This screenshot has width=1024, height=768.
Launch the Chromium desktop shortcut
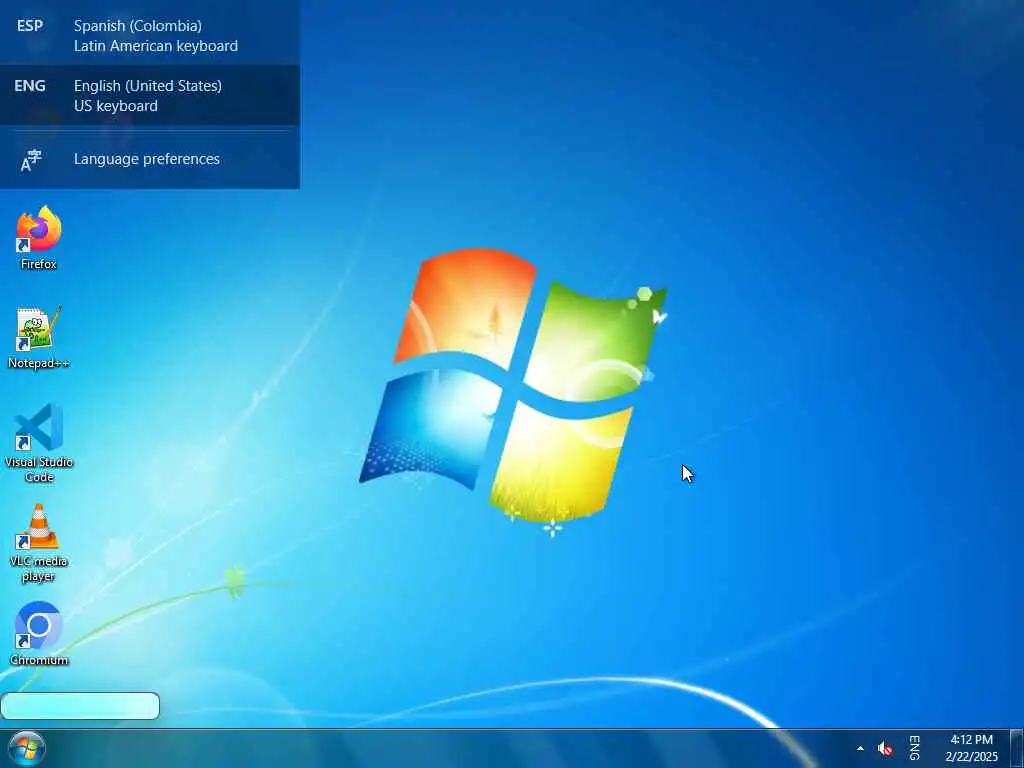click(x=39, y=633)
